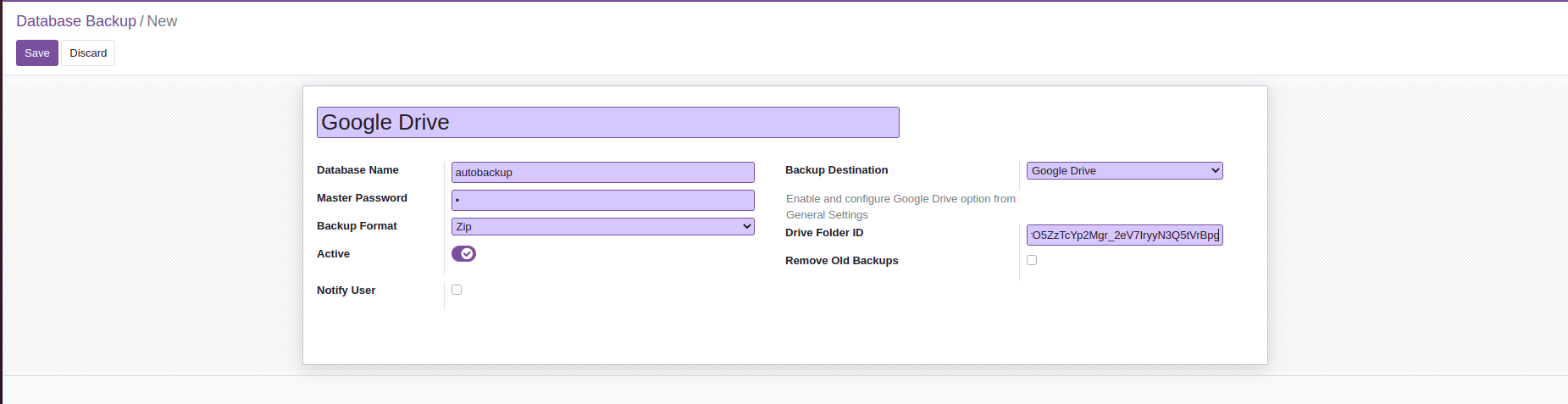This screenshot has height=404, width=1568.
Task: Open the Backup Format dropdown
Action: pos(602,227)
